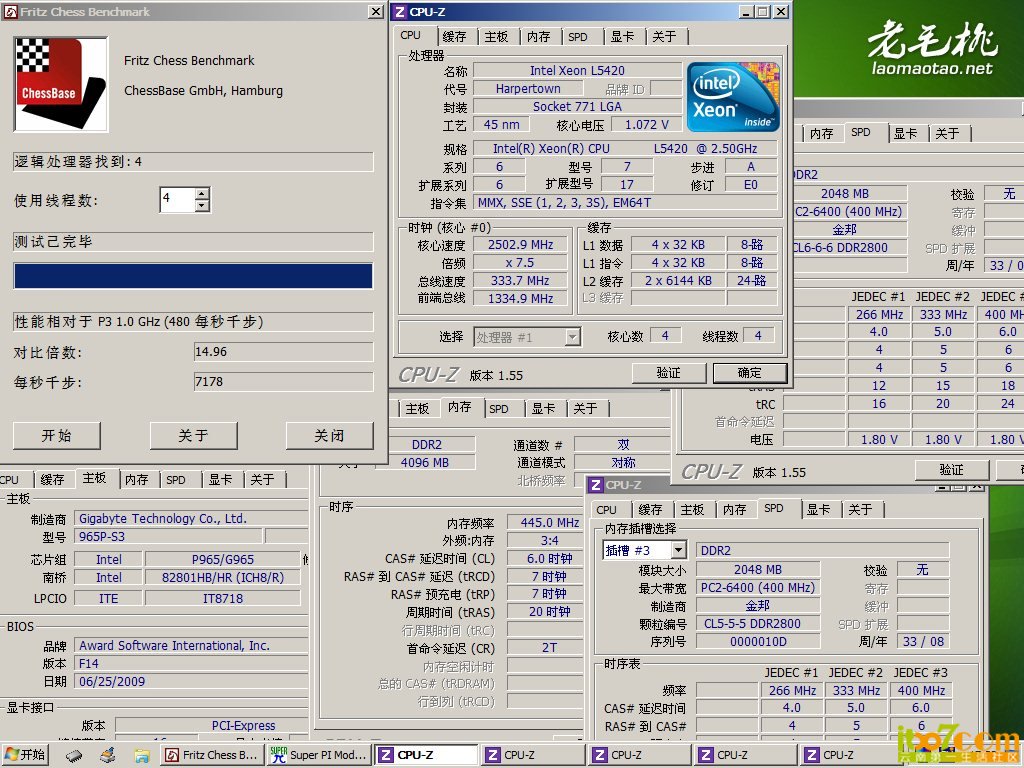
Task: Click the ChessBase logo image
Action: [61, 84]
